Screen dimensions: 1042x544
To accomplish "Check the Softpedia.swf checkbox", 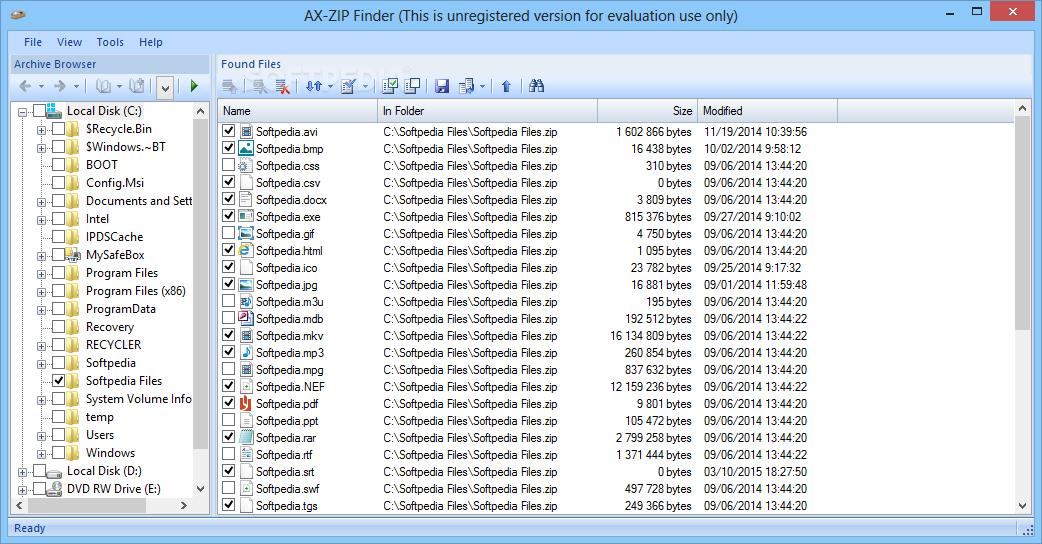I will [229, 488].
